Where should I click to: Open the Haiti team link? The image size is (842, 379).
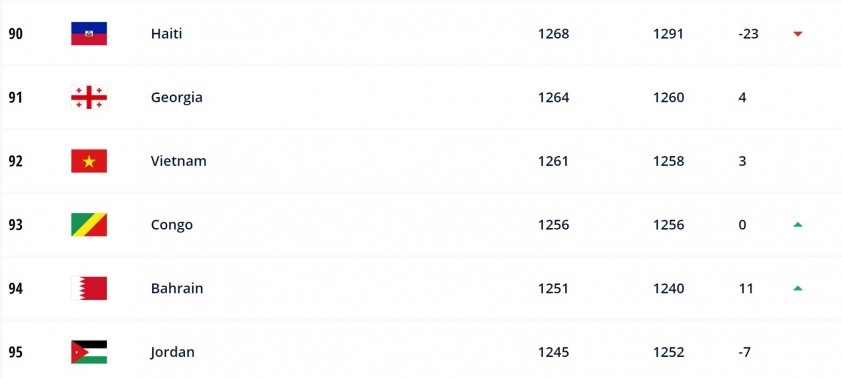point(166,34)
